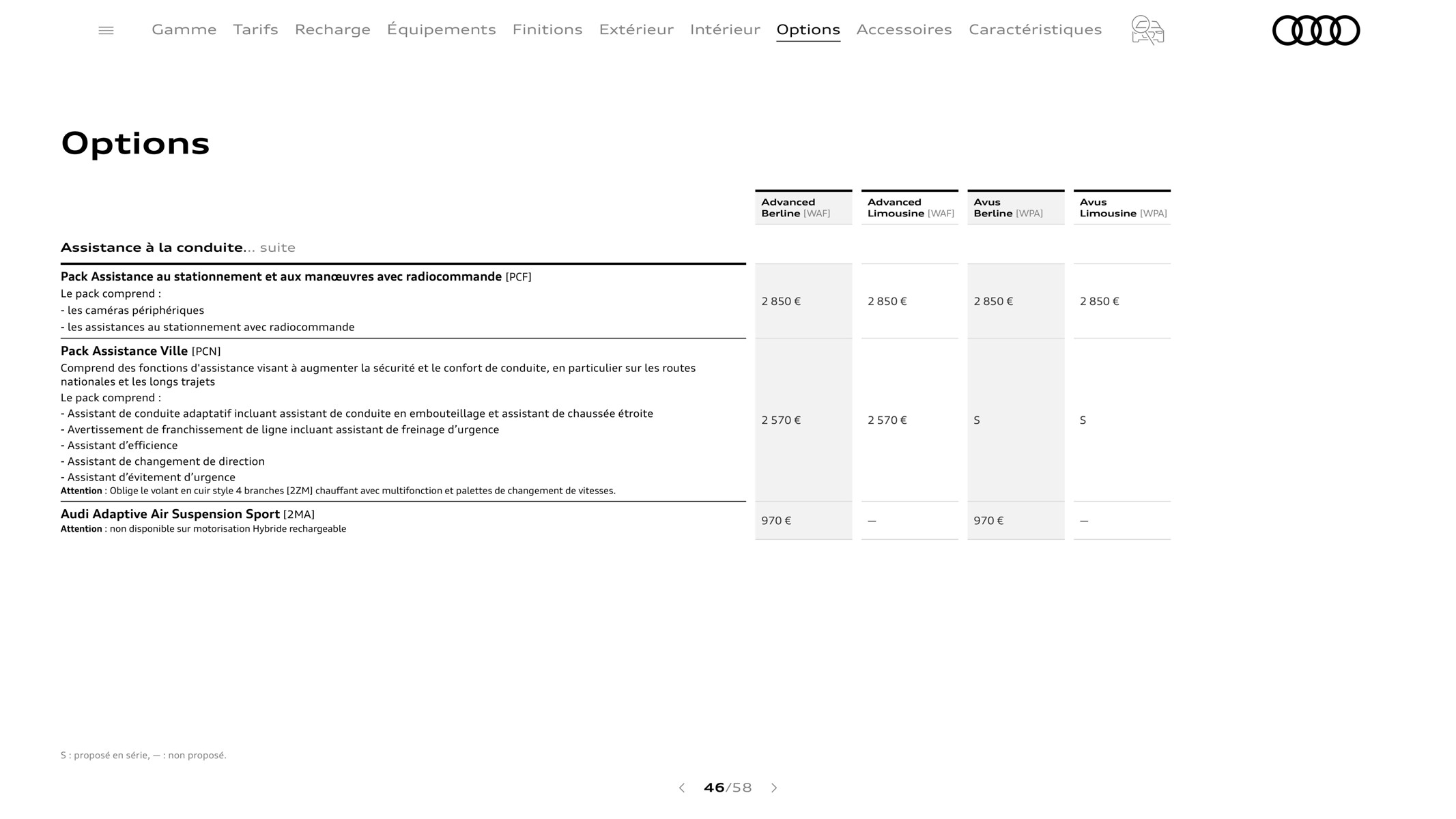Click line 'Assistant d'efficience'
Screen dimensions: 1456x819
(x=119, y=445)
